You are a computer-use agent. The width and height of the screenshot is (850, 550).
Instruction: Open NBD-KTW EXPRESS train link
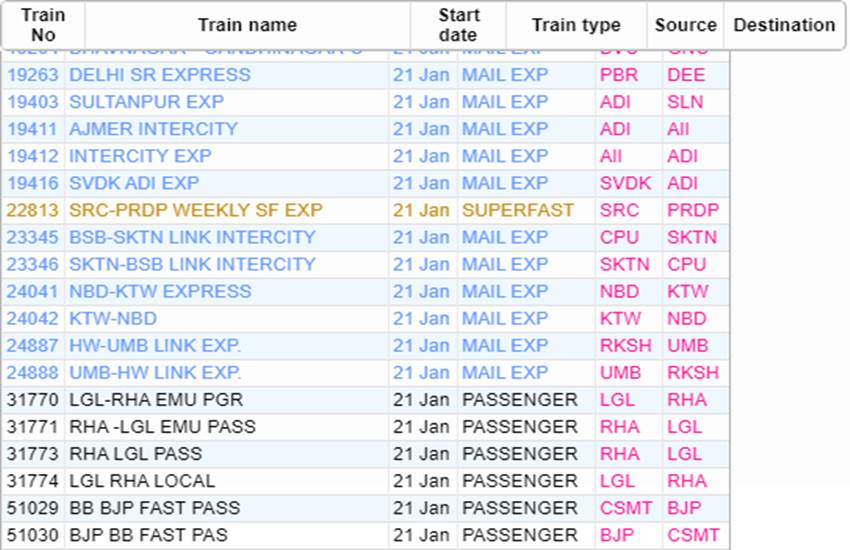160,291
